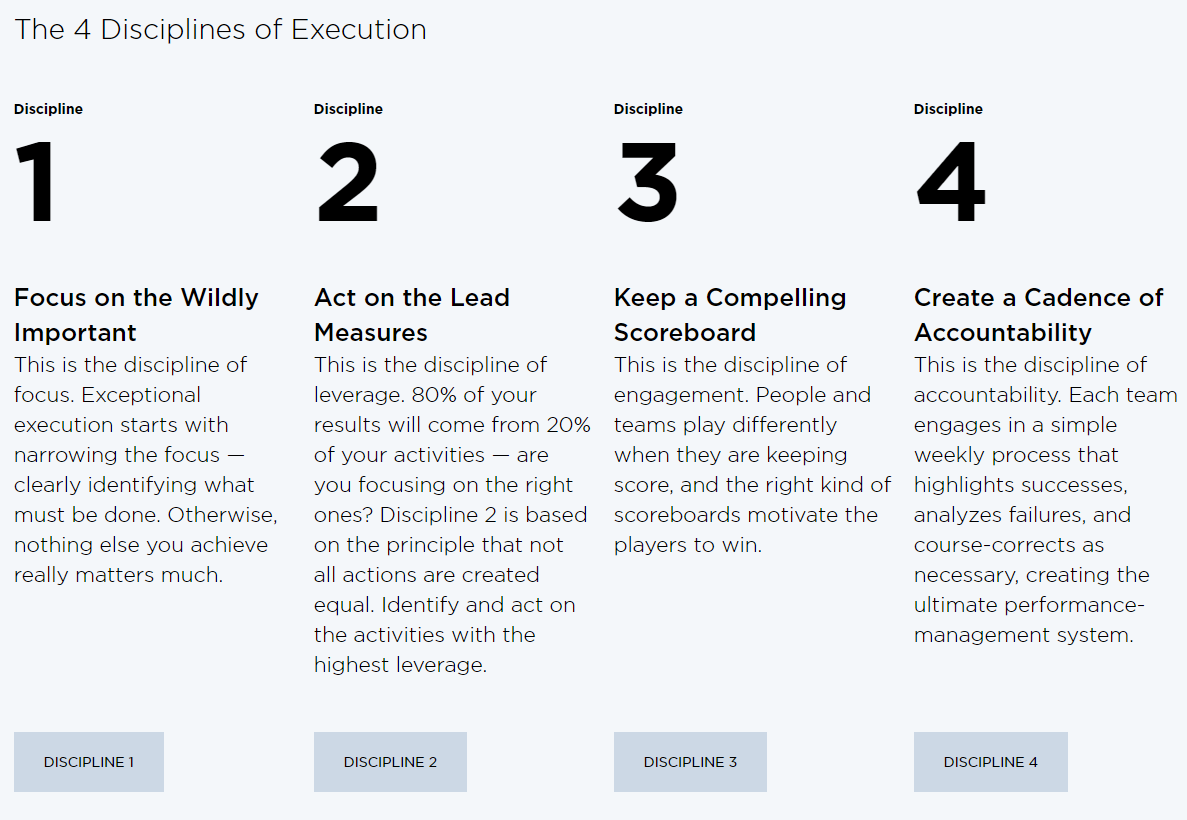Image resolution: width=1187 pixels, height=820 pixels.
Task: Click the large number 3 graphic
Action: [647, 182]
